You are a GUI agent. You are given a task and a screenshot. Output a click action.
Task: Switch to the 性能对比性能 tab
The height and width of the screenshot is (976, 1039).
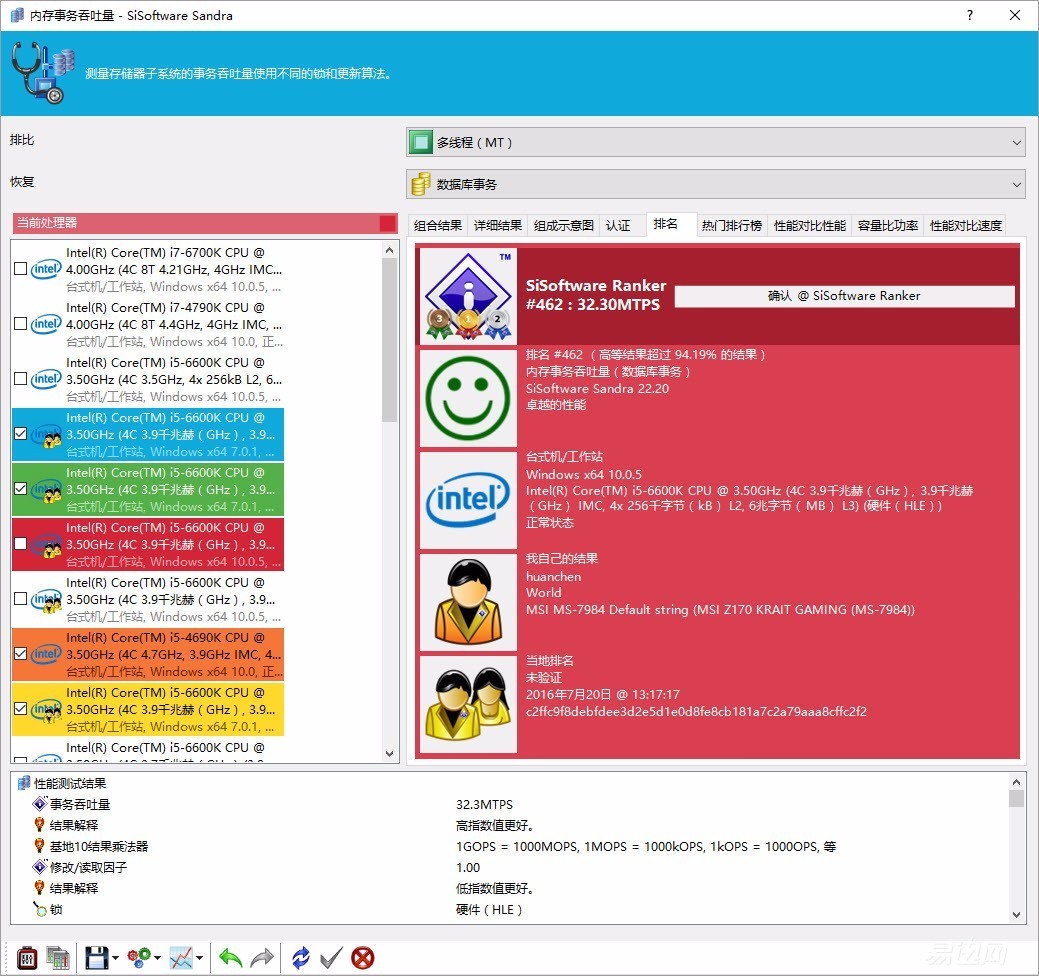point(810,226)
